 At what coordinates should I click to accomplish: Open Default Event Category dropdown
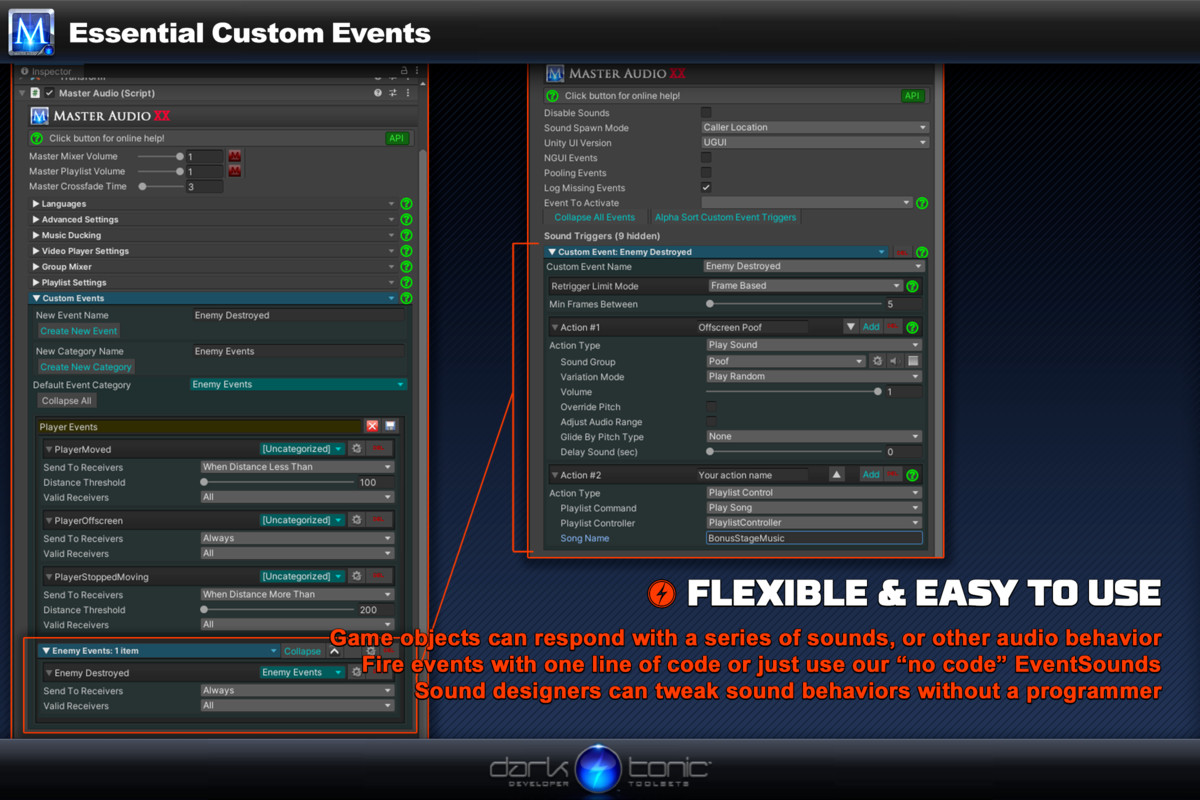298,385
